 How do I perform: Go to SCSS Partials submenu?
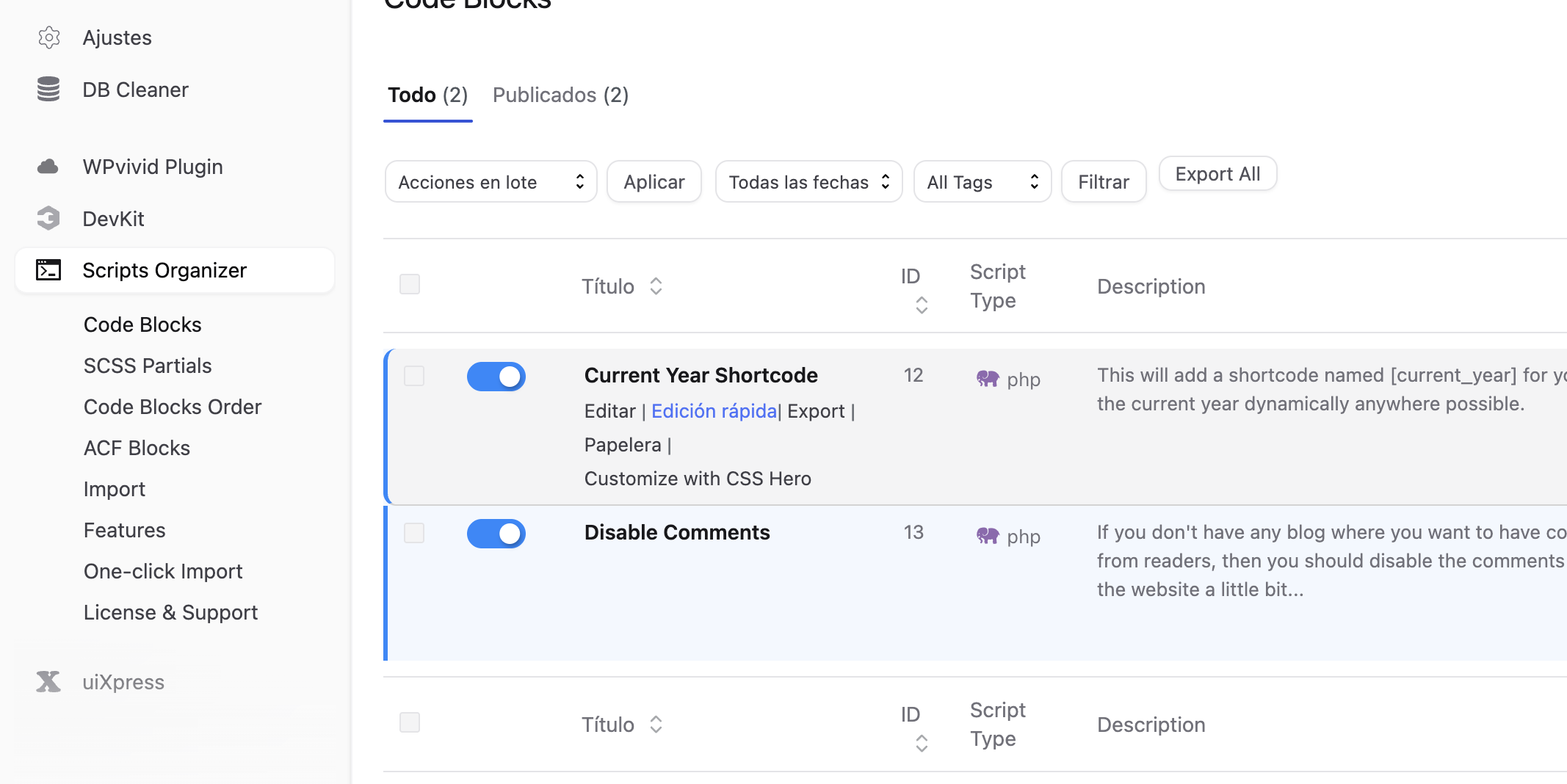point(148,366)
